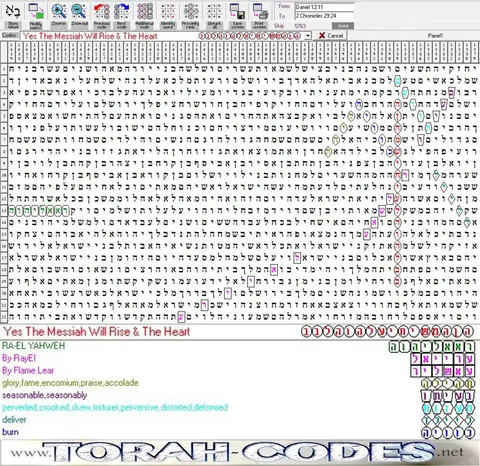Select the perverted, crooked, skew legend entry
This screenshot has height=466, width=480.
pos(115,407)
